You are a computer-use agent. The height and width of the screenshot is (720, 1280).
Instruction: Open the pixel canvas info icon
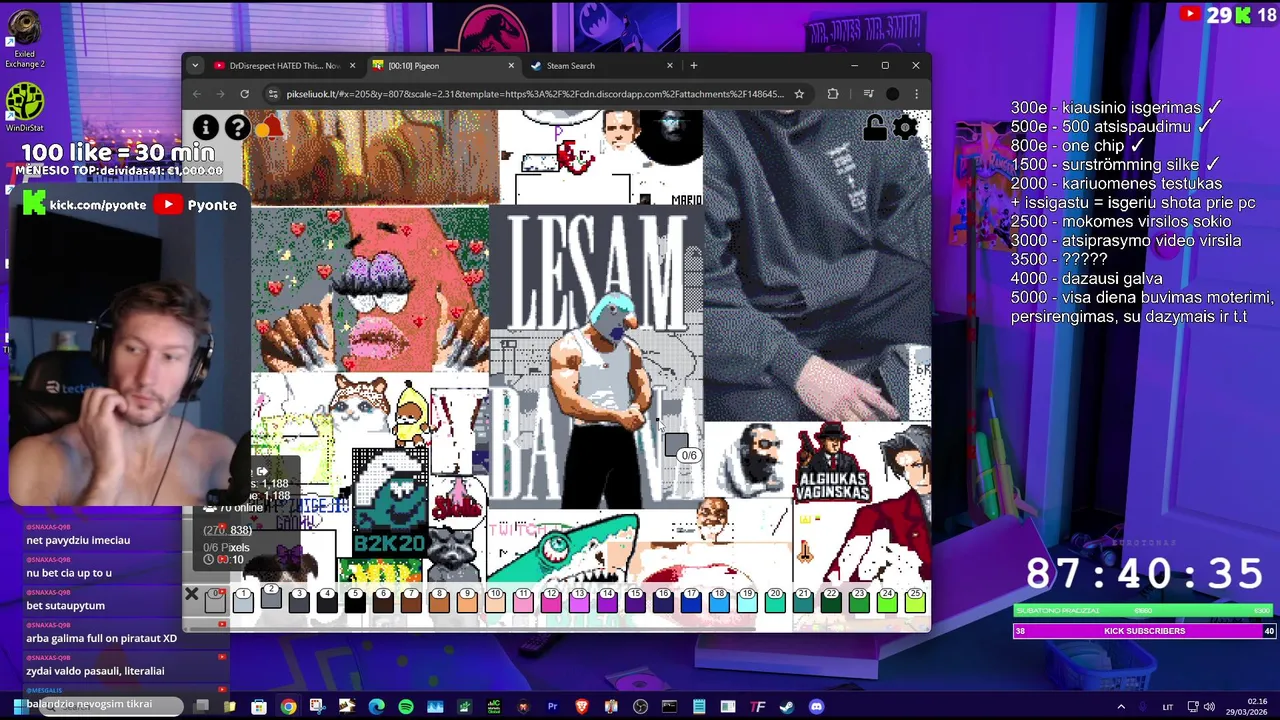(205, 127)
